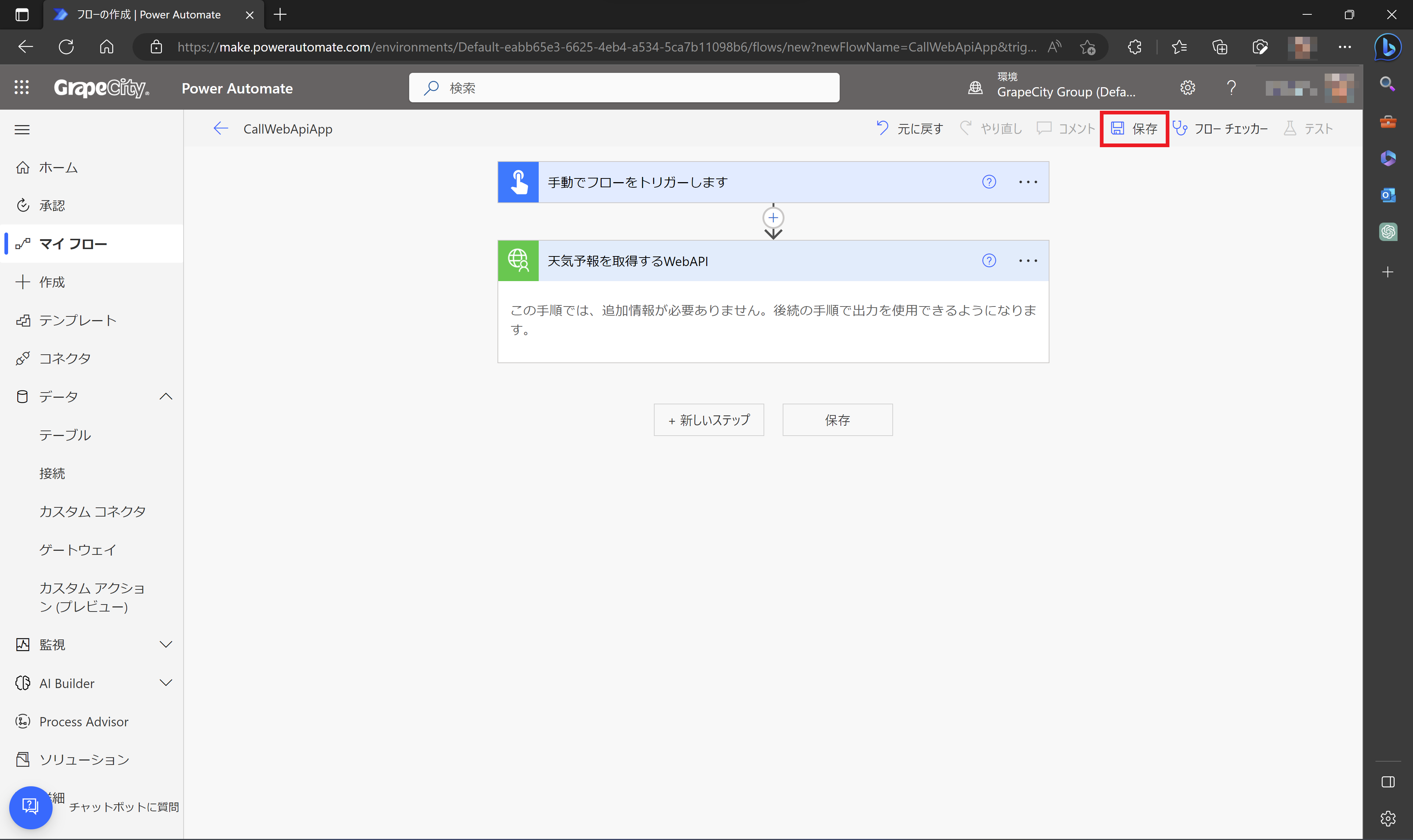The width and height of the screenshot is (1413, 840).
Task: Toggle the Edge sidebar panel icon
Action: click(1388, 782)
